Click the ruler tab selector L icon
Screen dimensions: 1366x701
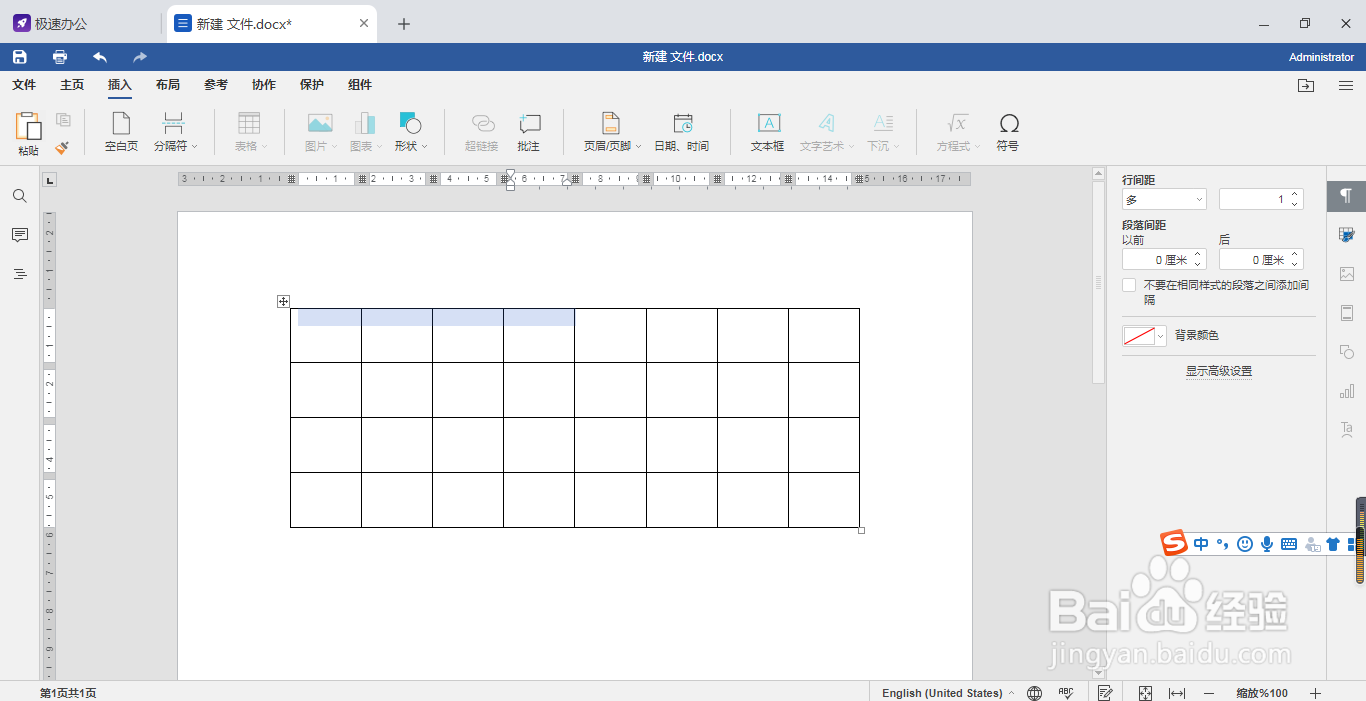click(50, 180)
